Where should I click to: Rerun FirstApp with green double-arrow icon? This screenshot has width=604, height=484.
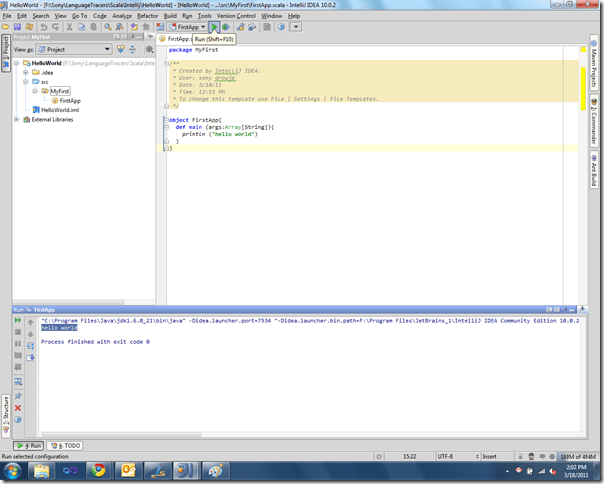click(x=18, y=320)
